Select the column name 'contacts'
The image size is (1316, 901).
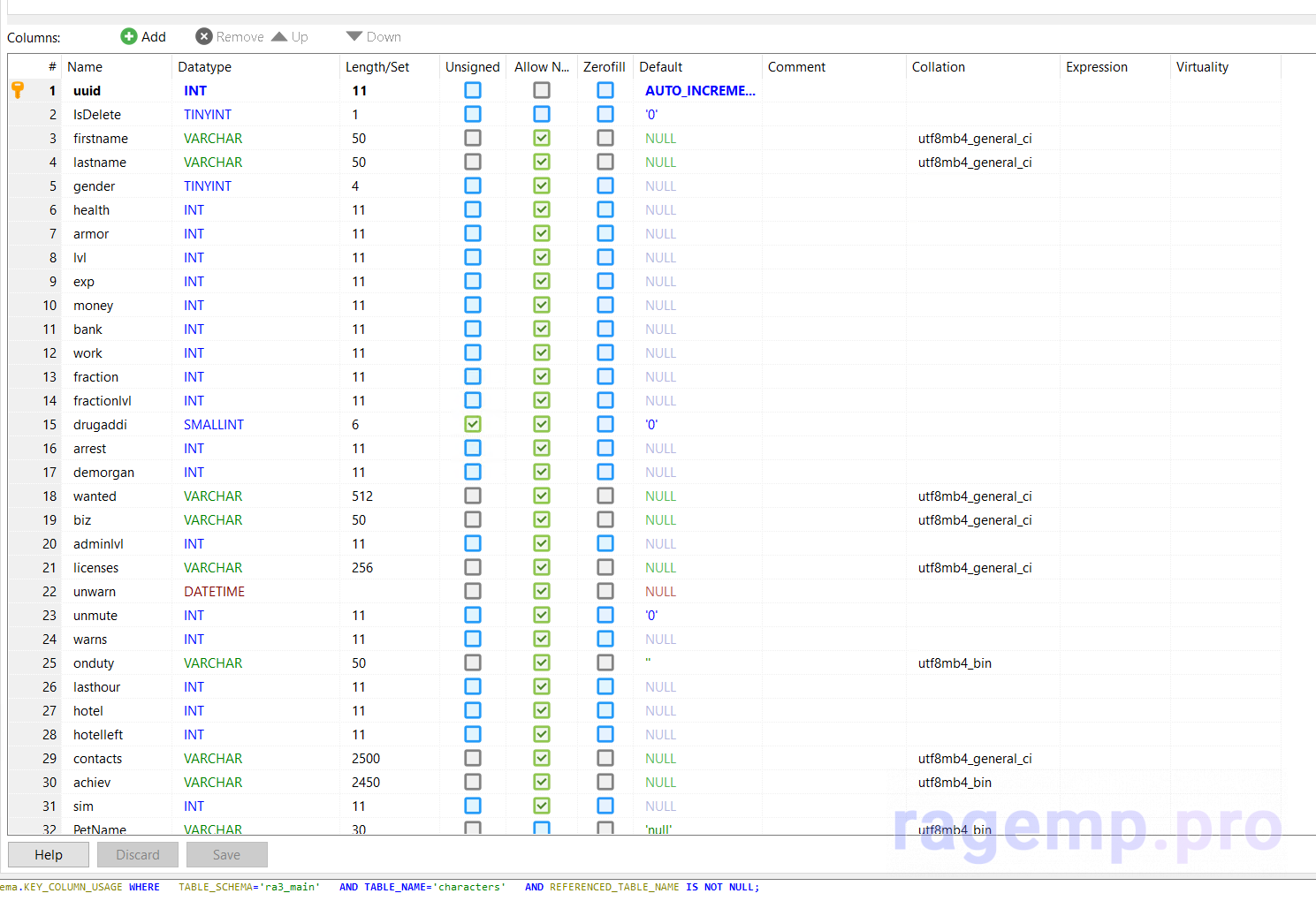[x=97, y=758]
